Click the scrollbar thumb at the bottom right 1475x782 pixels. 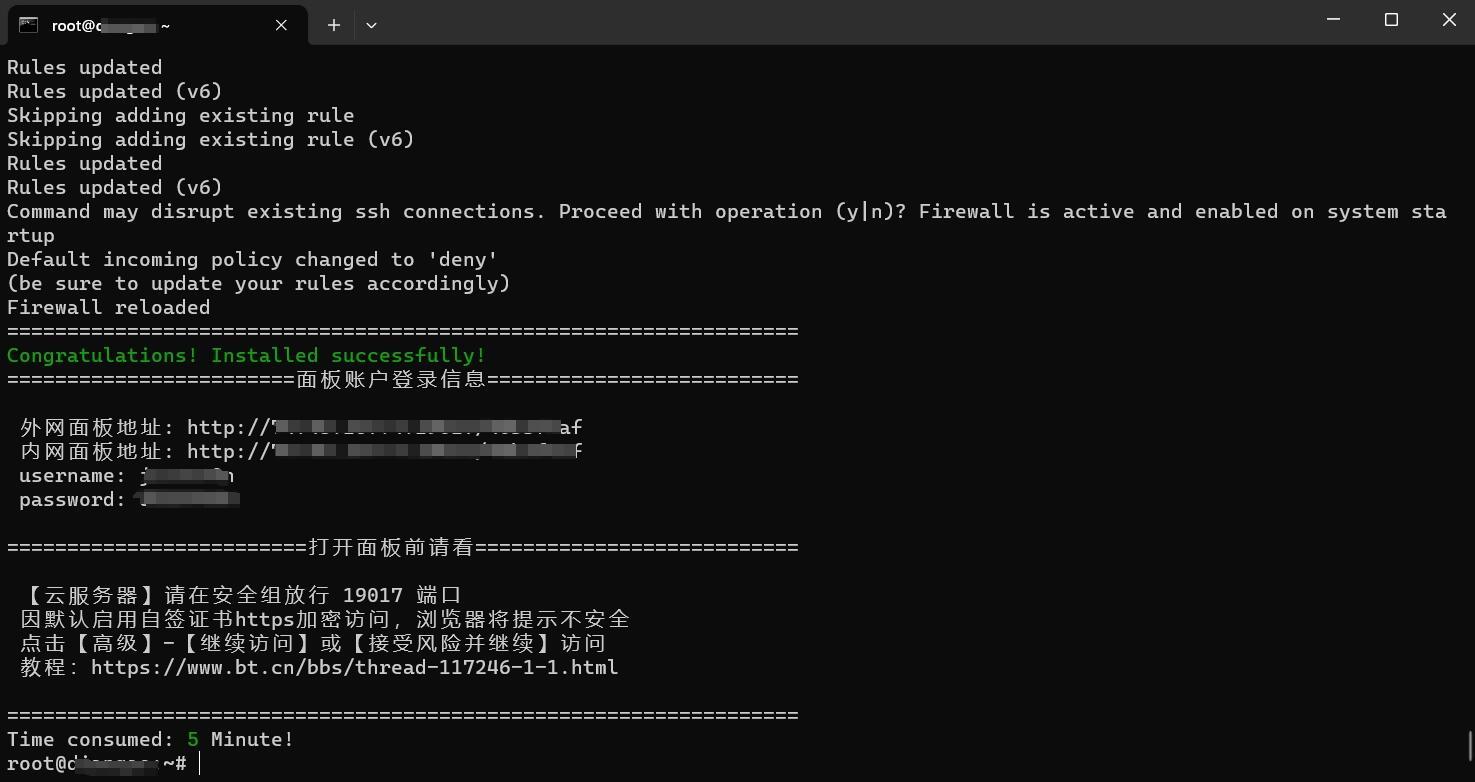[1469, 746]
